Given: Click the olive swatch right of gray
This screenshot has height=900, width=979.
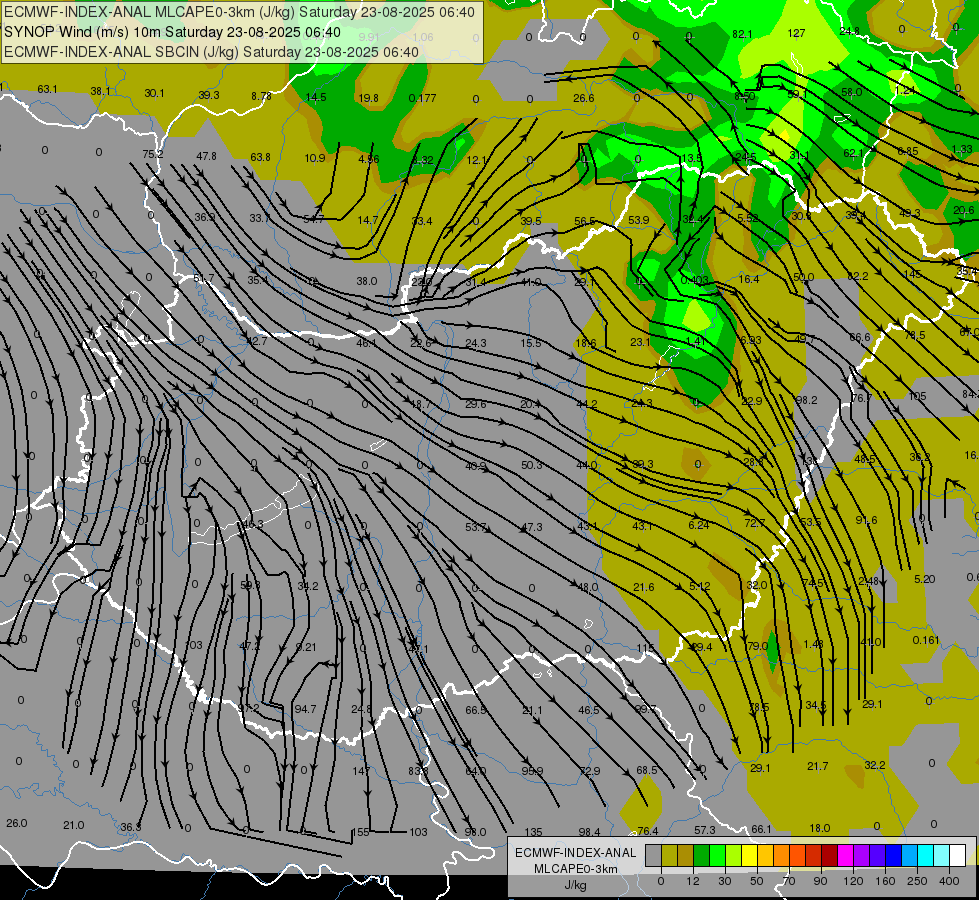Looking at the screenshot, I should [x=669, y=855].
